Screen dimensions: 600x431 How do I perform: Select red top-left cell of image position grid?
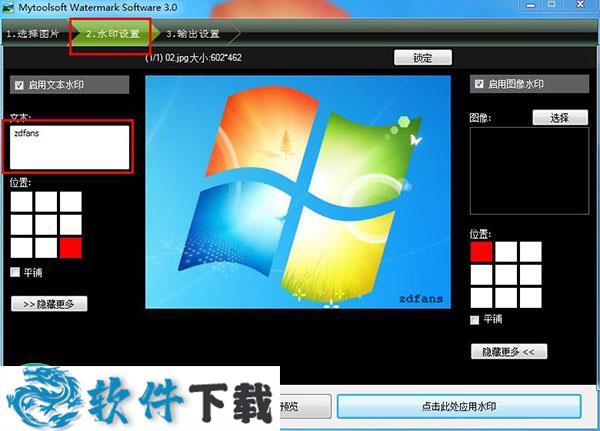pyautogui.click(x=481, y=251)
